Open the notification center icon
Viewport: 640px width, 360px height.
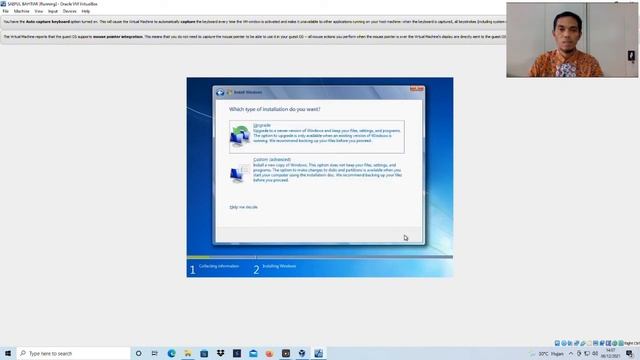click(x=629, y=353)
